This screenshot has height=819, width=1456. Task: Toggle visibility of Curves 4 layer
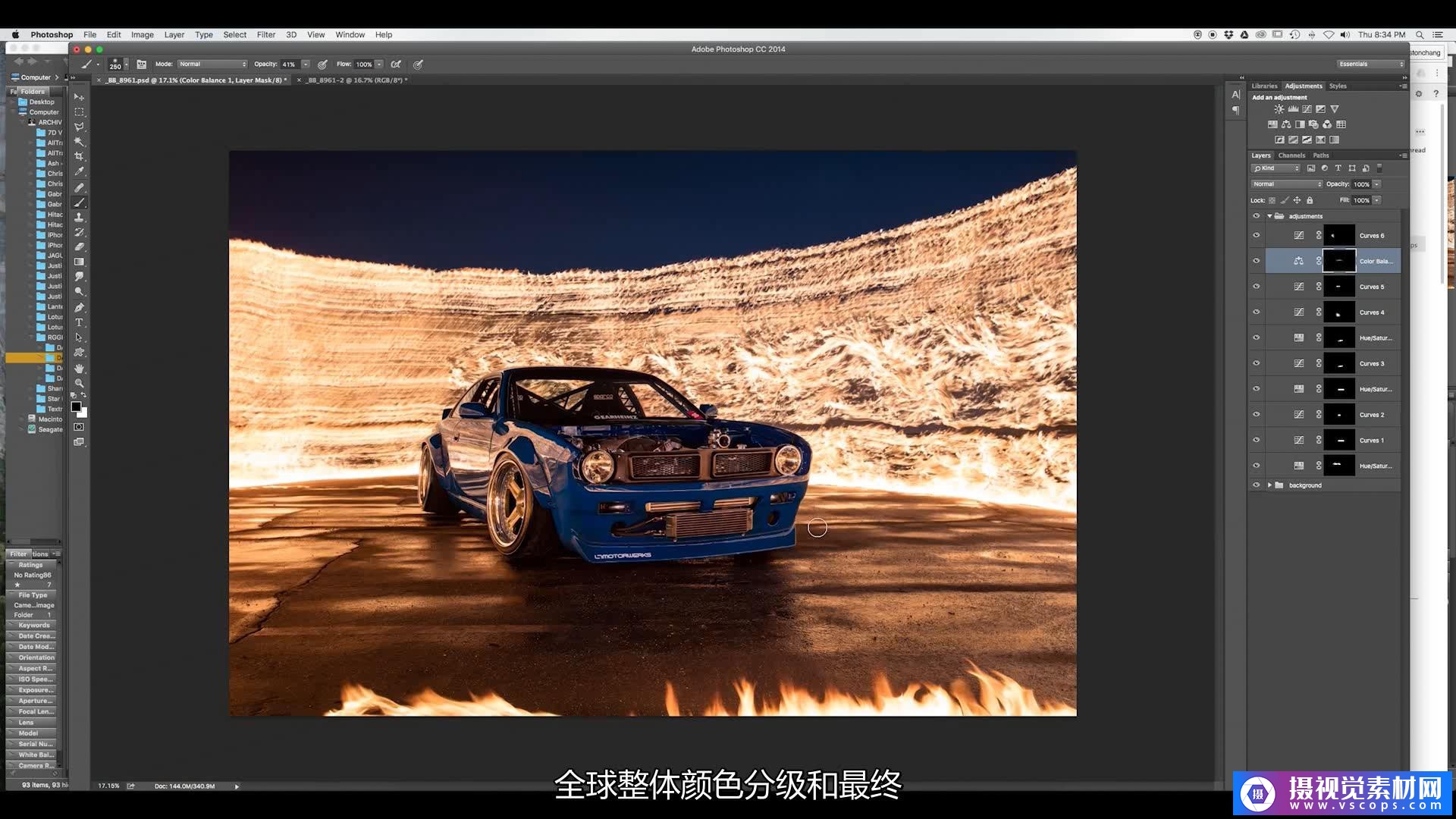click(1257, 312)
